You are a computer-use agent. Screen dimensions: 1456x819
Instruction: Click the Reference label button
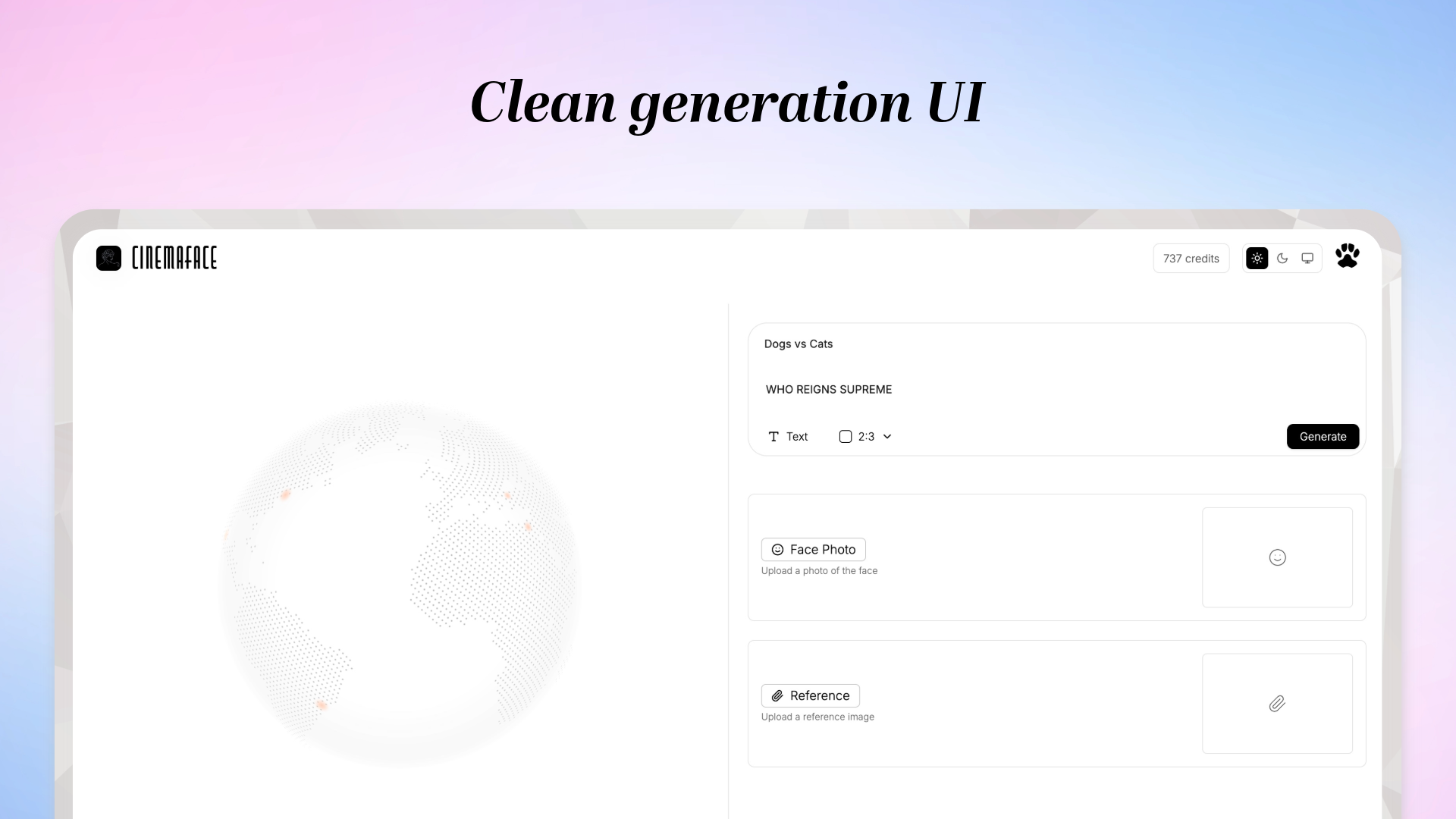click(x=819, y=696)
